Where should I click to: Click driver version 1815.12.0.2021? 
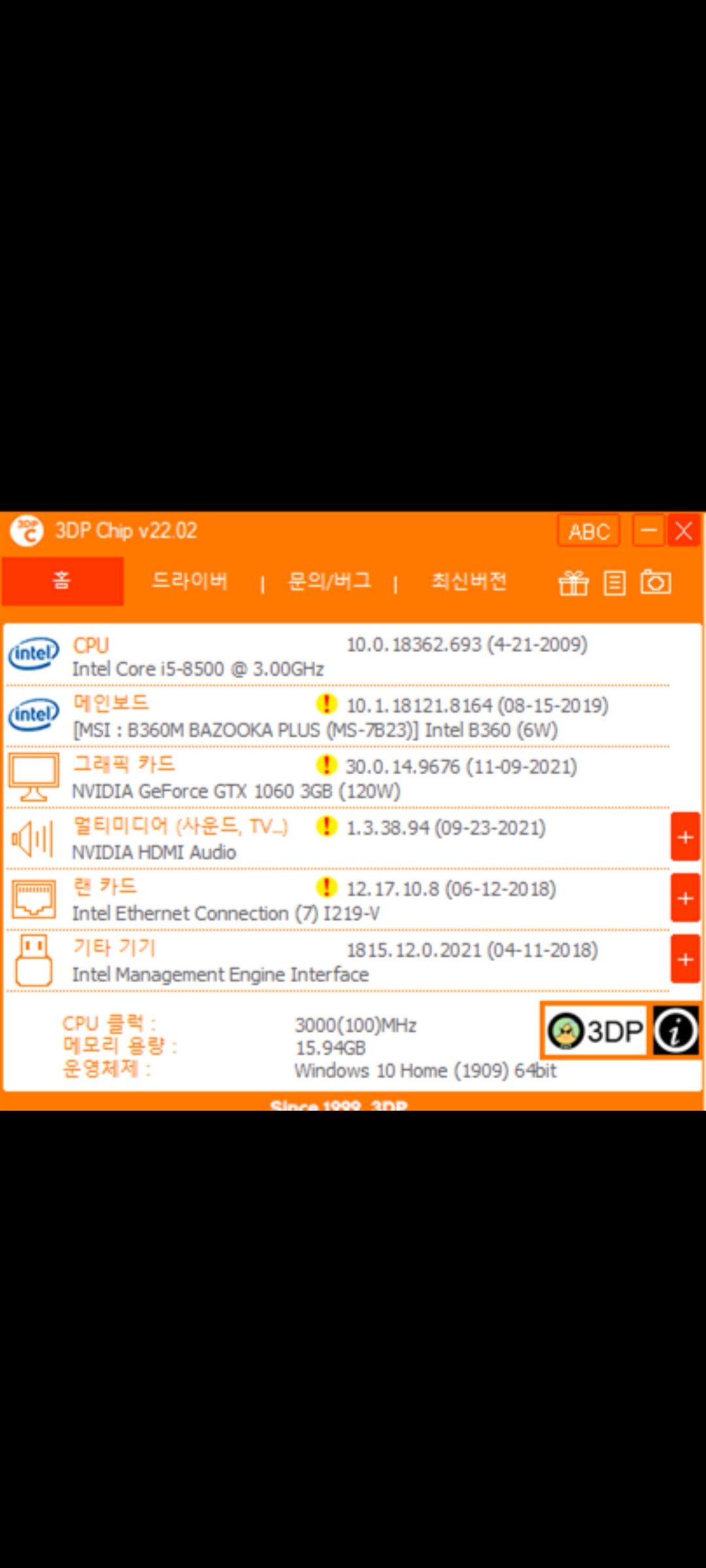click(x=472, y=950)
